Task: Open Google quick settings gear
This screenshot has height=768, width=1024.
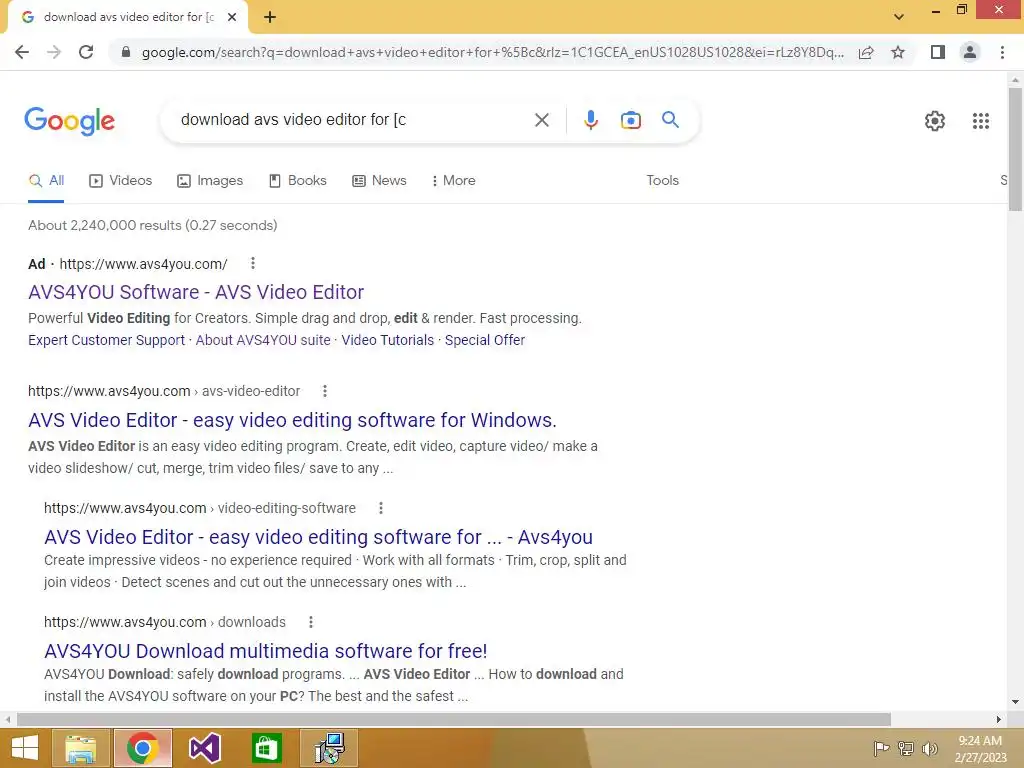Action: point(935,121)
